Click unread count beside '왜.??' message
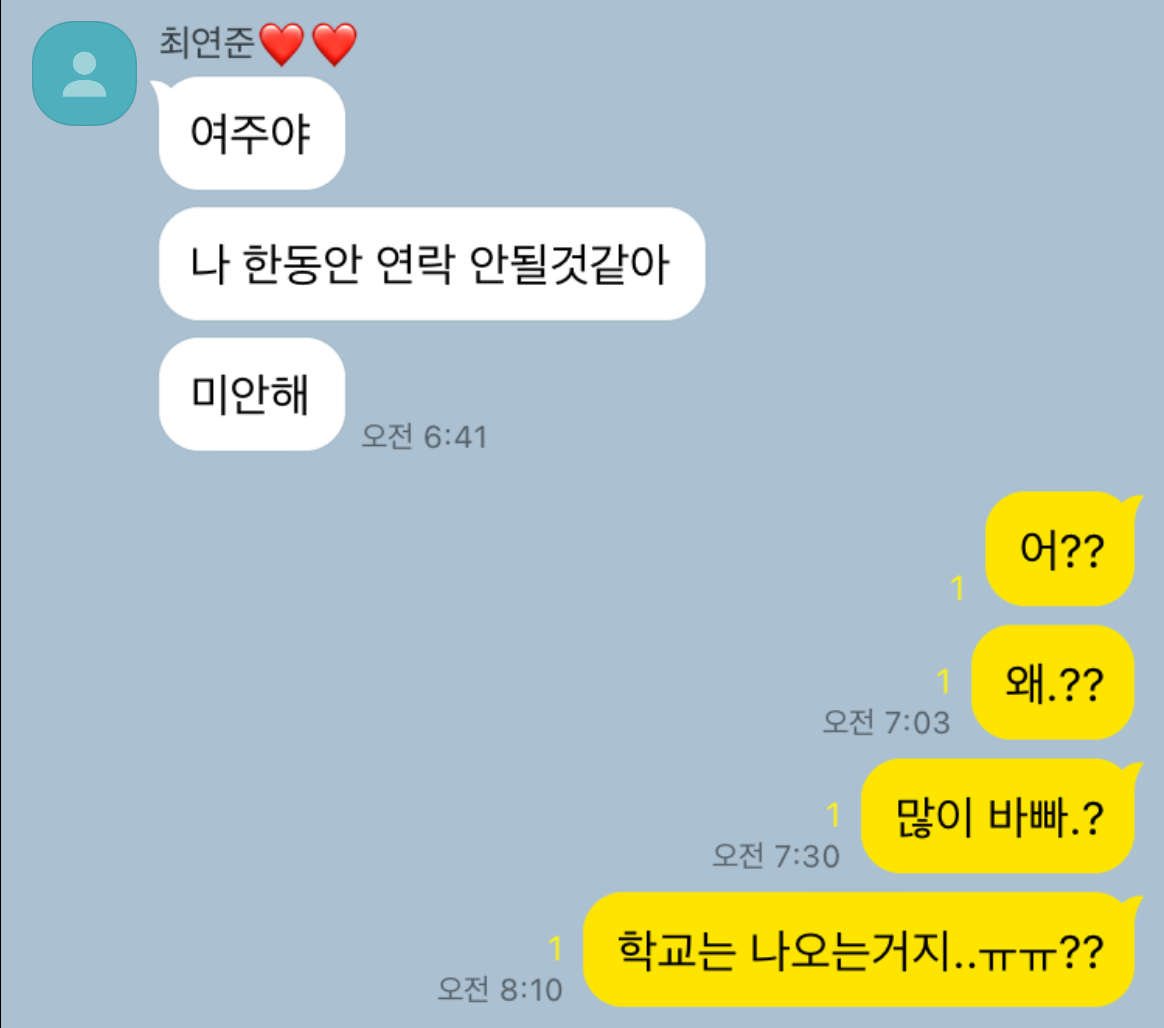 (x=944, y=681)
